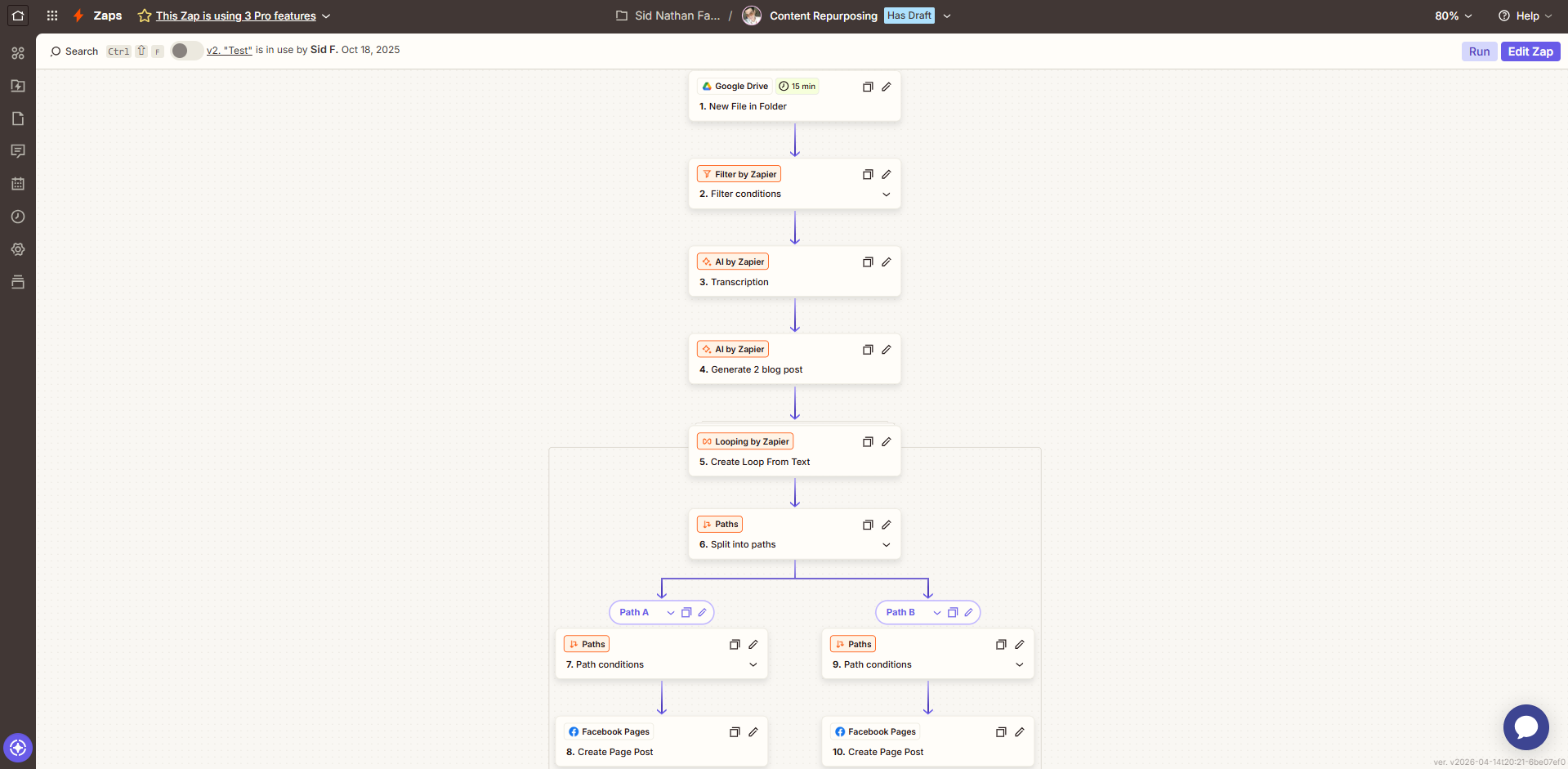The height and width of the screenshot is (769, 1568).
Task: Open the 80% zoom dropdown
Action: 1453,16
